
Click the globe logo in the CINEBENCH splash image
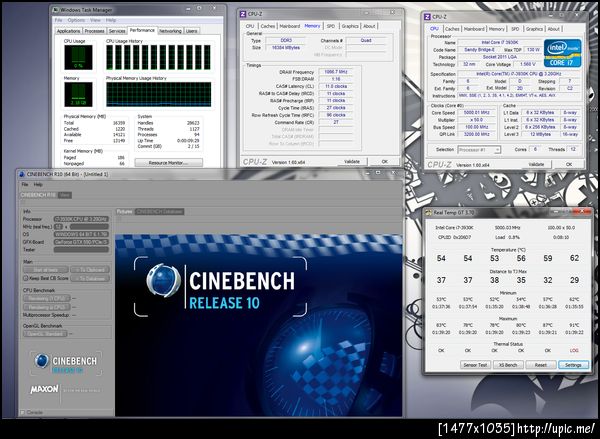163,280
